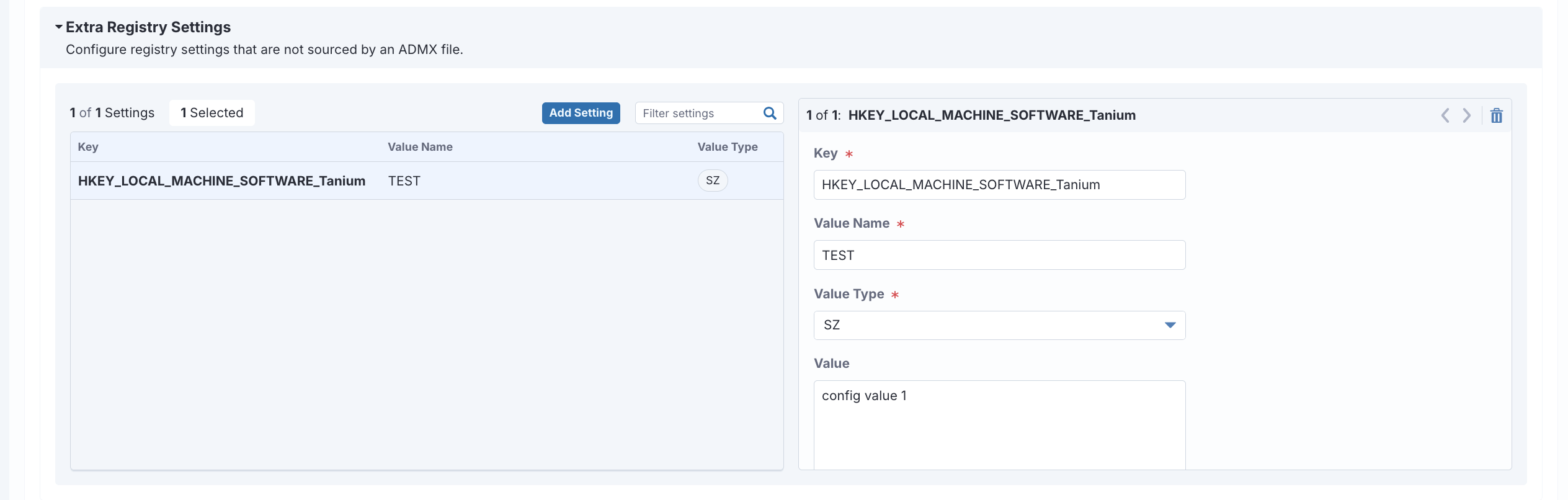Open the Value Type SZ dropdown
Viewport: 1568px width, 500px height.
999,325
